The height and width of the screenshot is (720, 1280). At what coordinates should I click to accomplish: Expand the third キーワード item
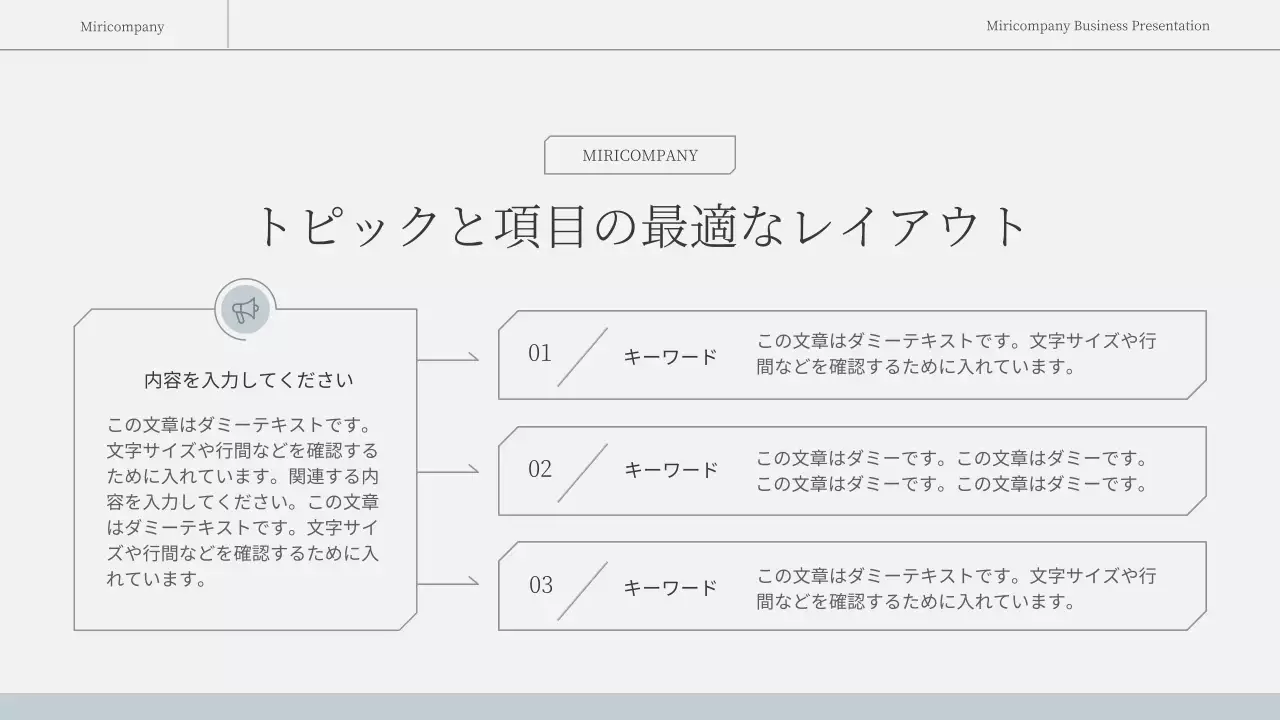(670, 588)
